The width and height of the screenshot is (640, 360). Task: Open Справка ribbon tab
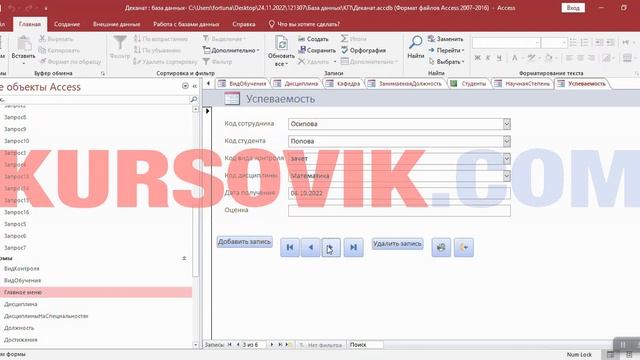(244, 24)
